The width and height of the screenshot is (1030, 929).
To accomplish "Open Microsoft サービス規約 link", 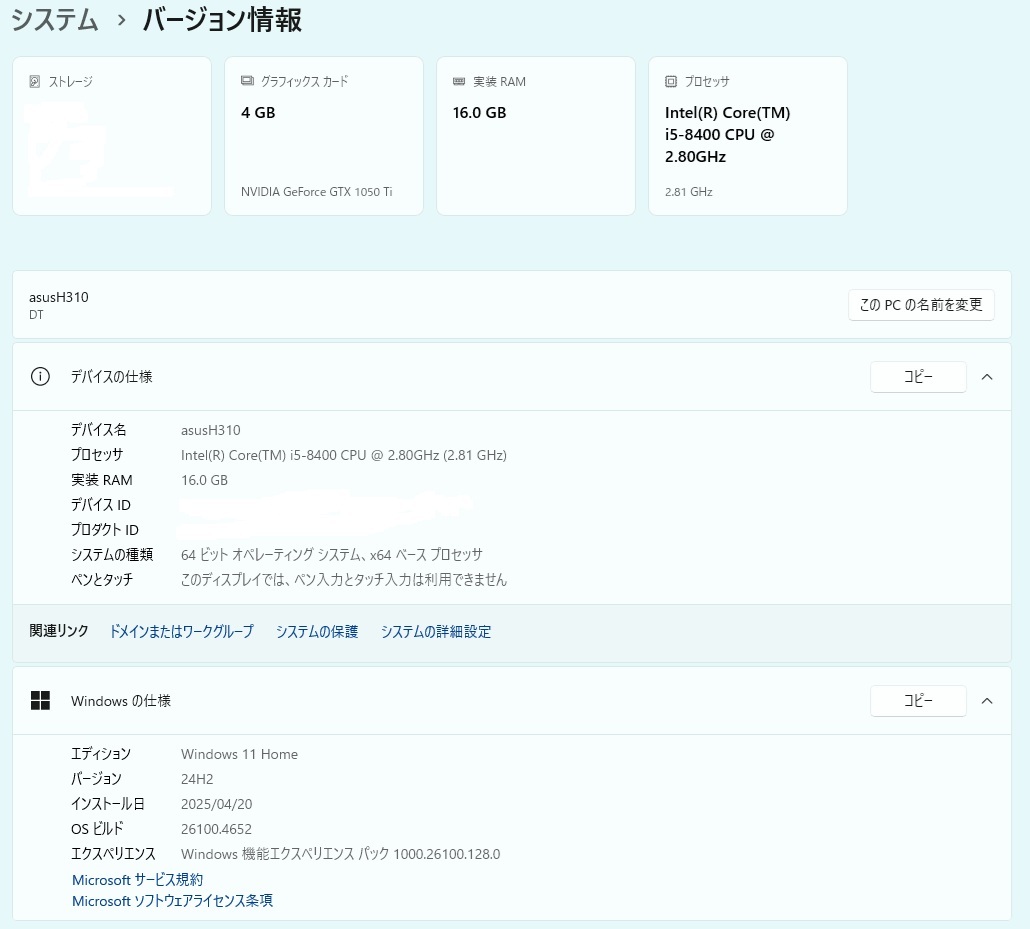I will (x=137, y=880).
